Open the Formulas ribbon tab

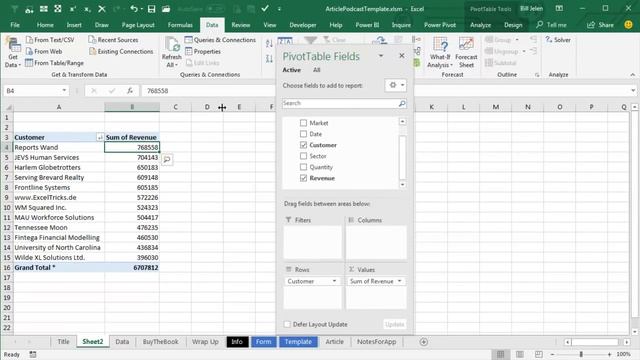pos(180,25)
